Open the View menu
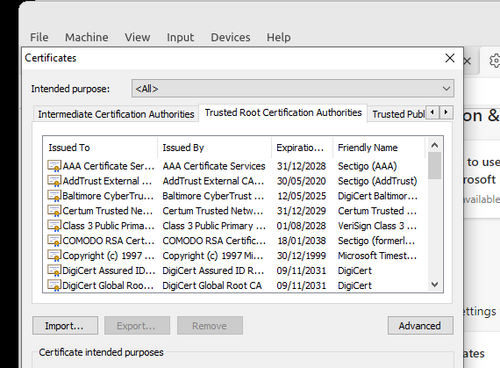 coord(137,37)
